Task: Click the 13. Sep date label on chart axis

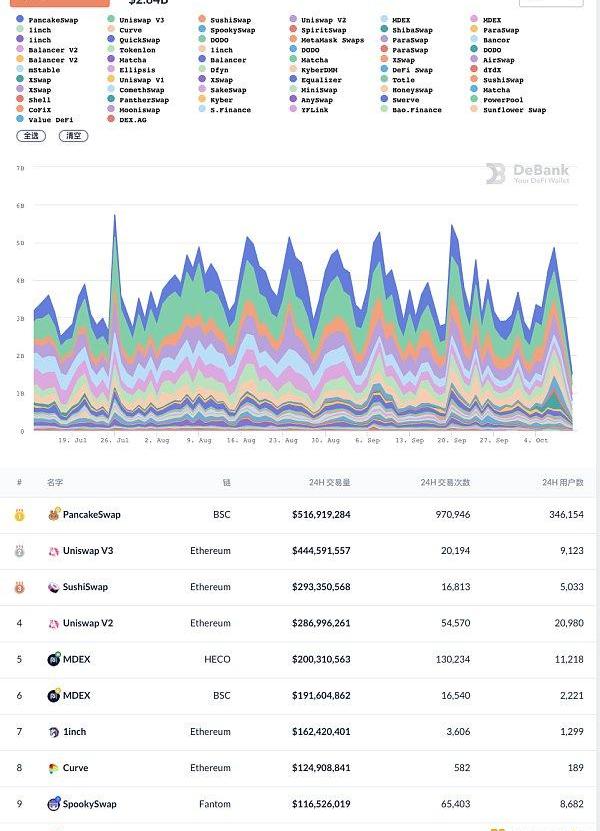Action: (411, 441)
